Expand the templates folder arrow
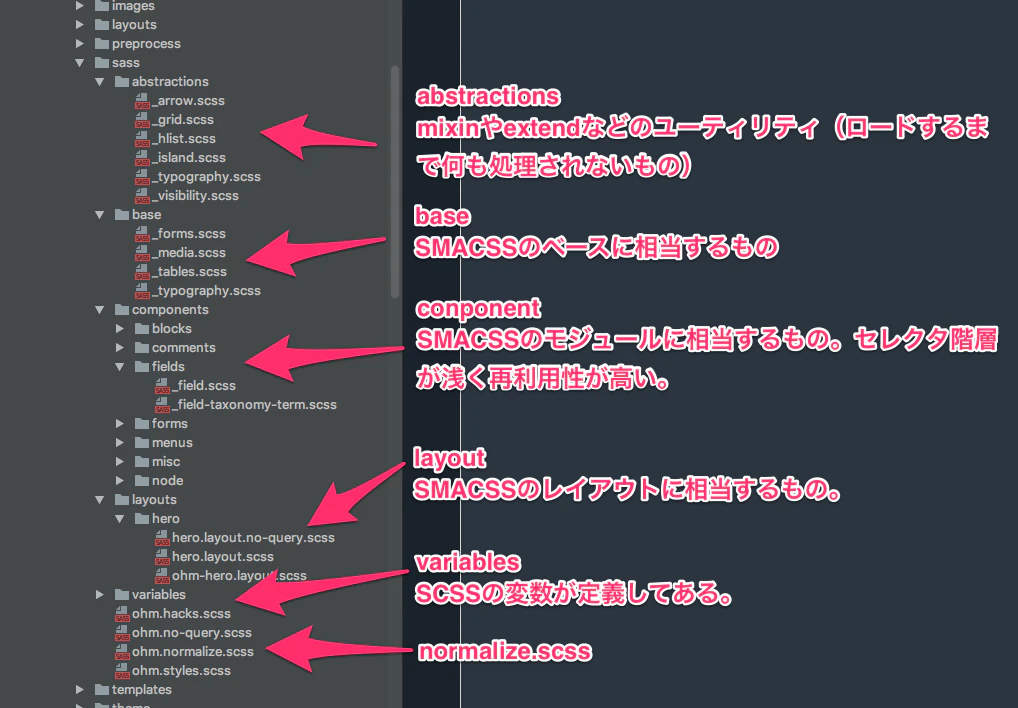Screen dimensions: 1018x708 [x=79, y=689]
